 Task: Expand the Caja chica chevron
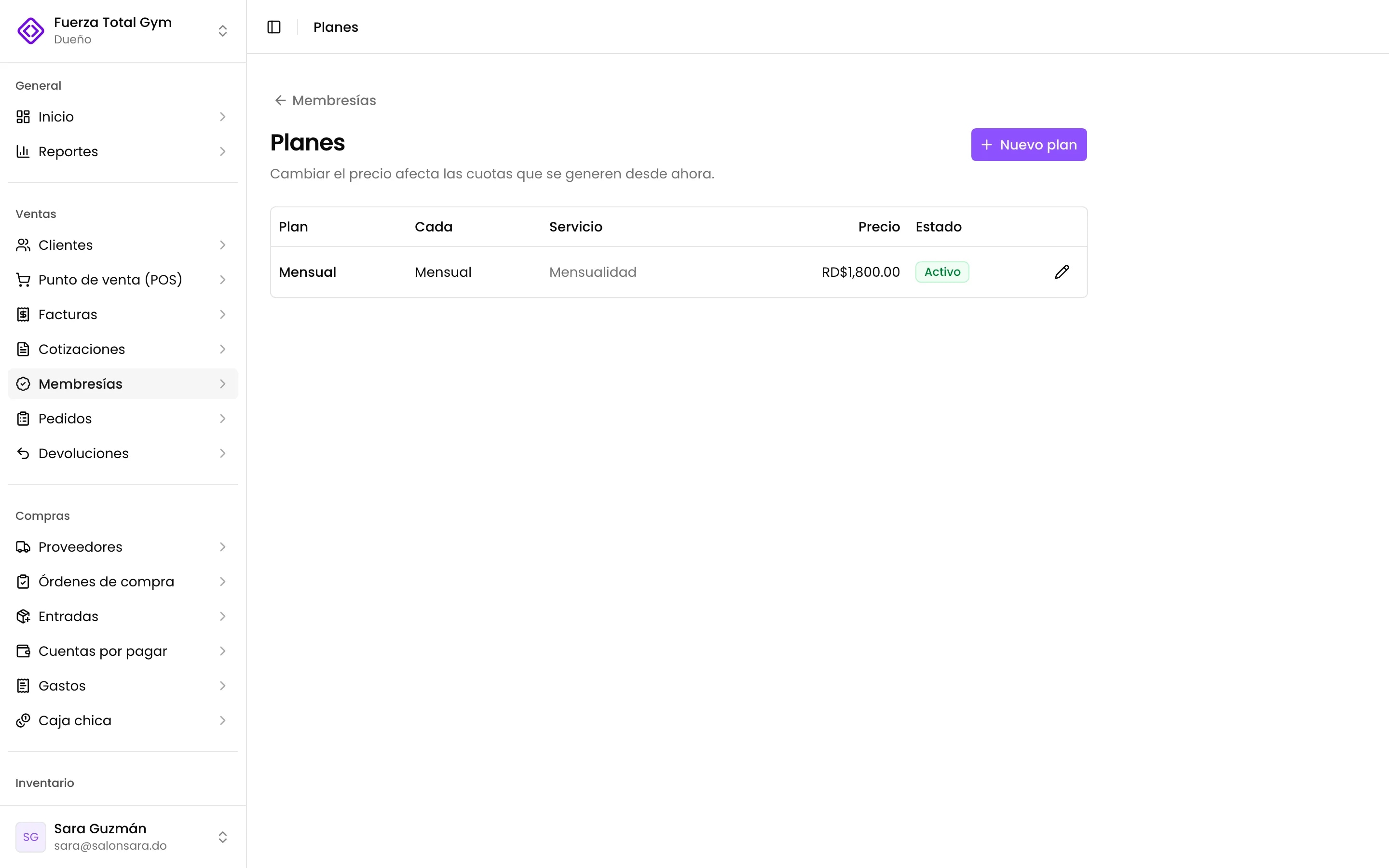223,720
